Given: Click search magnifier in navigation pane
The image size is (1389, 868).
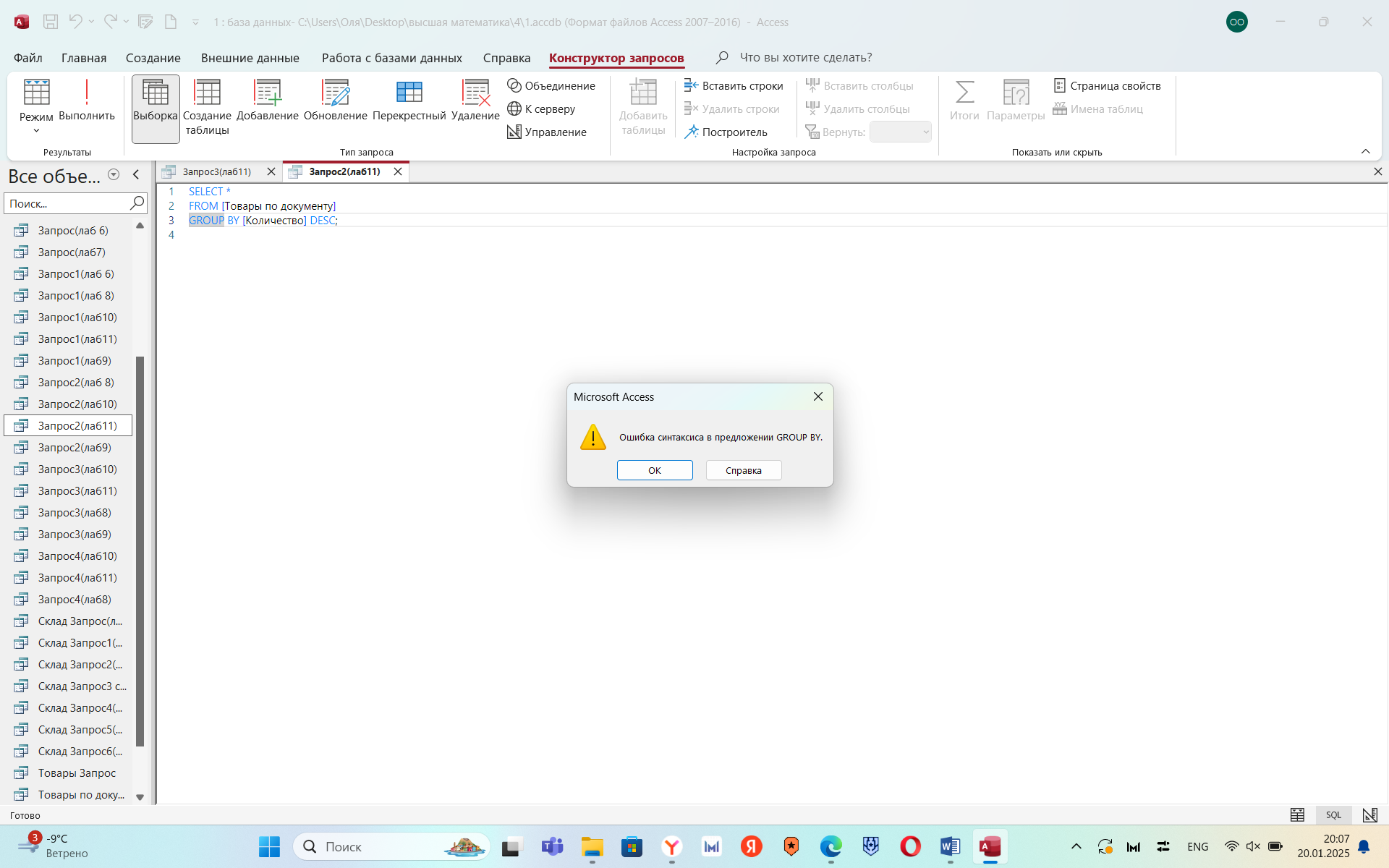Looking at the screenshot, I should tap(137, 203).
